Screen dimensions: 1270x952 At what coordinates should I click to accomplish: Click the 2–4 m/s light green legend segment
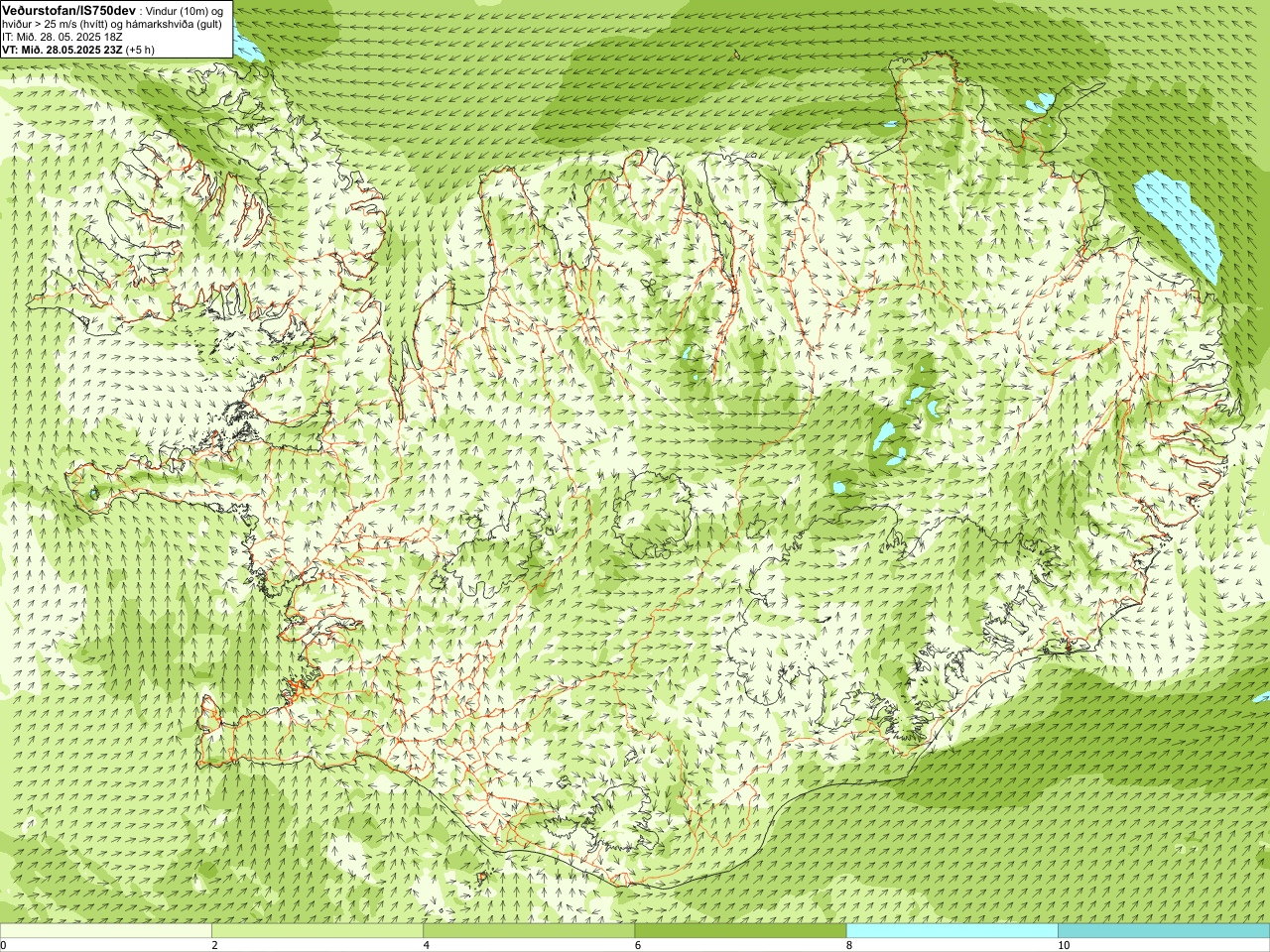click(x=317, y=931)
